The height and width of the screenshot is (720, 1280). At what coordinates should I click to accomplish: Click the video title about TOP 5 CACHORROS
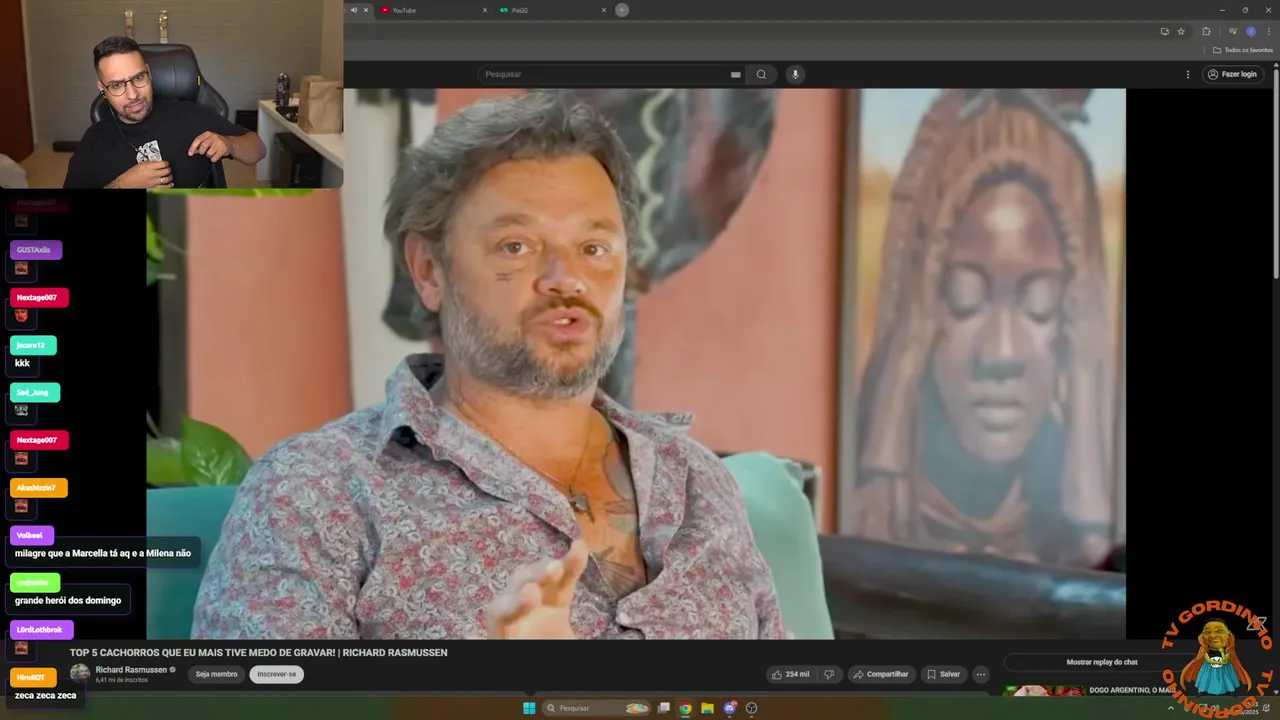pos(258,653)
